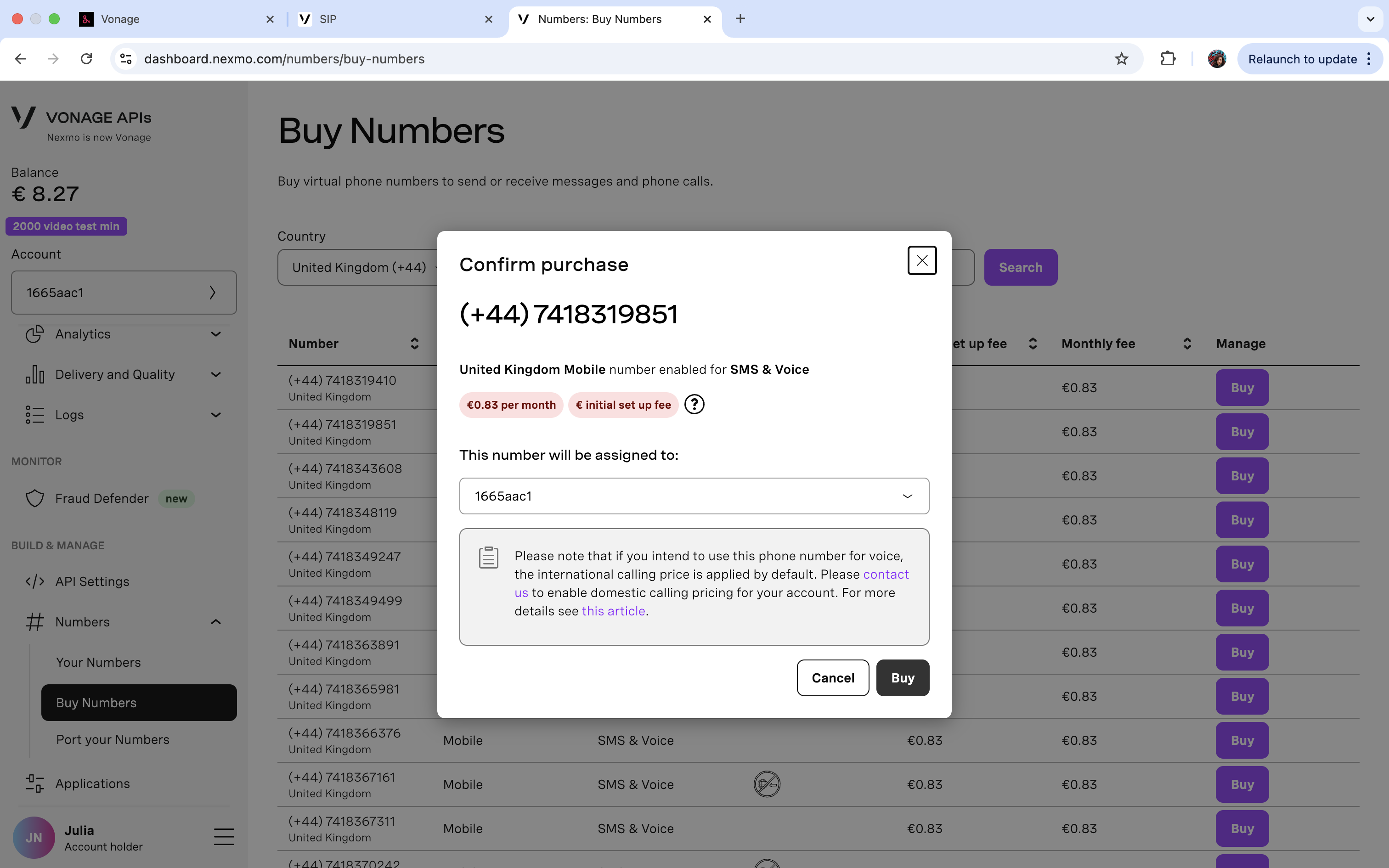
Task: Click the Fraud Defender shield icon
Action: coord(34,498)
